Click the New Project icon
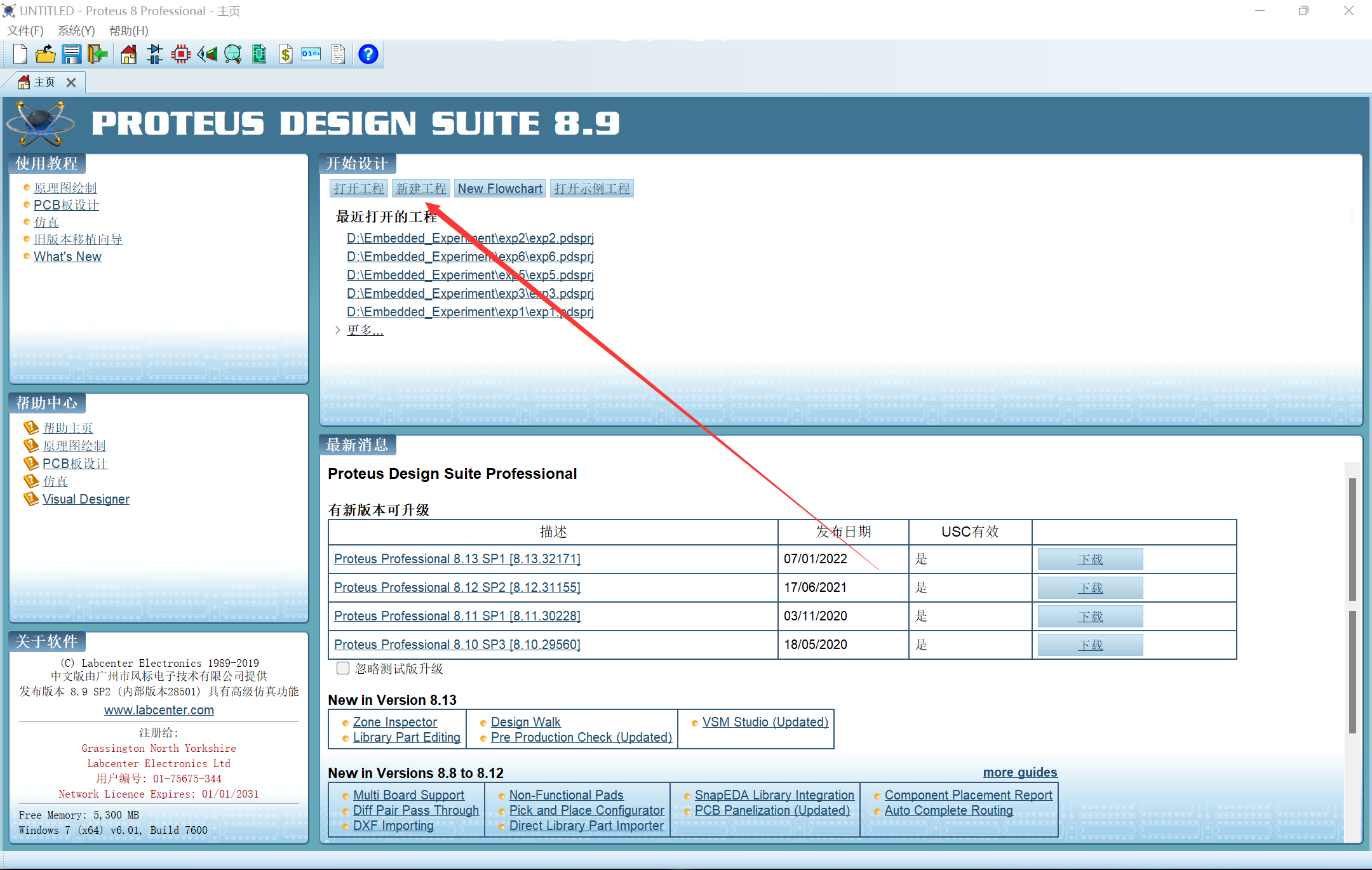This screenshot has height=870, width=1372. 20,55
